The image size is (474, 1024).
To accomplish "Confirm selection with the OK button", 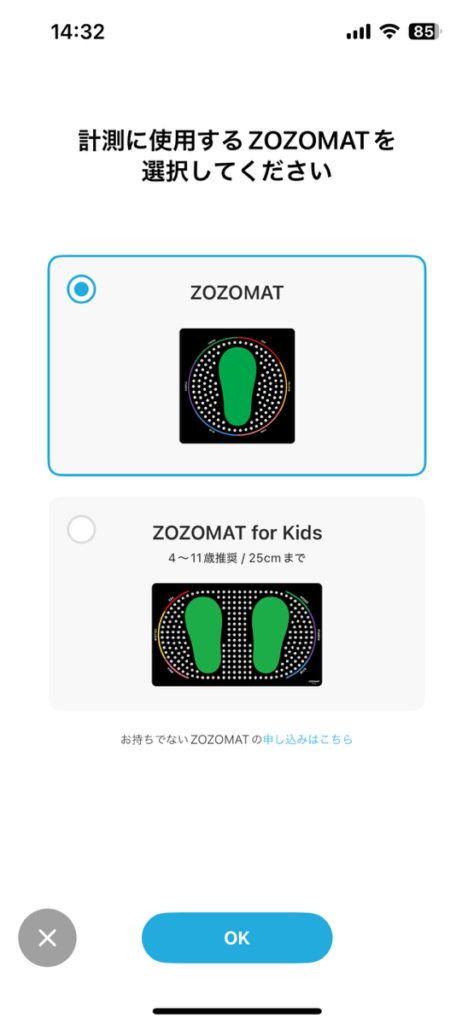I will click(x=237, y=938).
